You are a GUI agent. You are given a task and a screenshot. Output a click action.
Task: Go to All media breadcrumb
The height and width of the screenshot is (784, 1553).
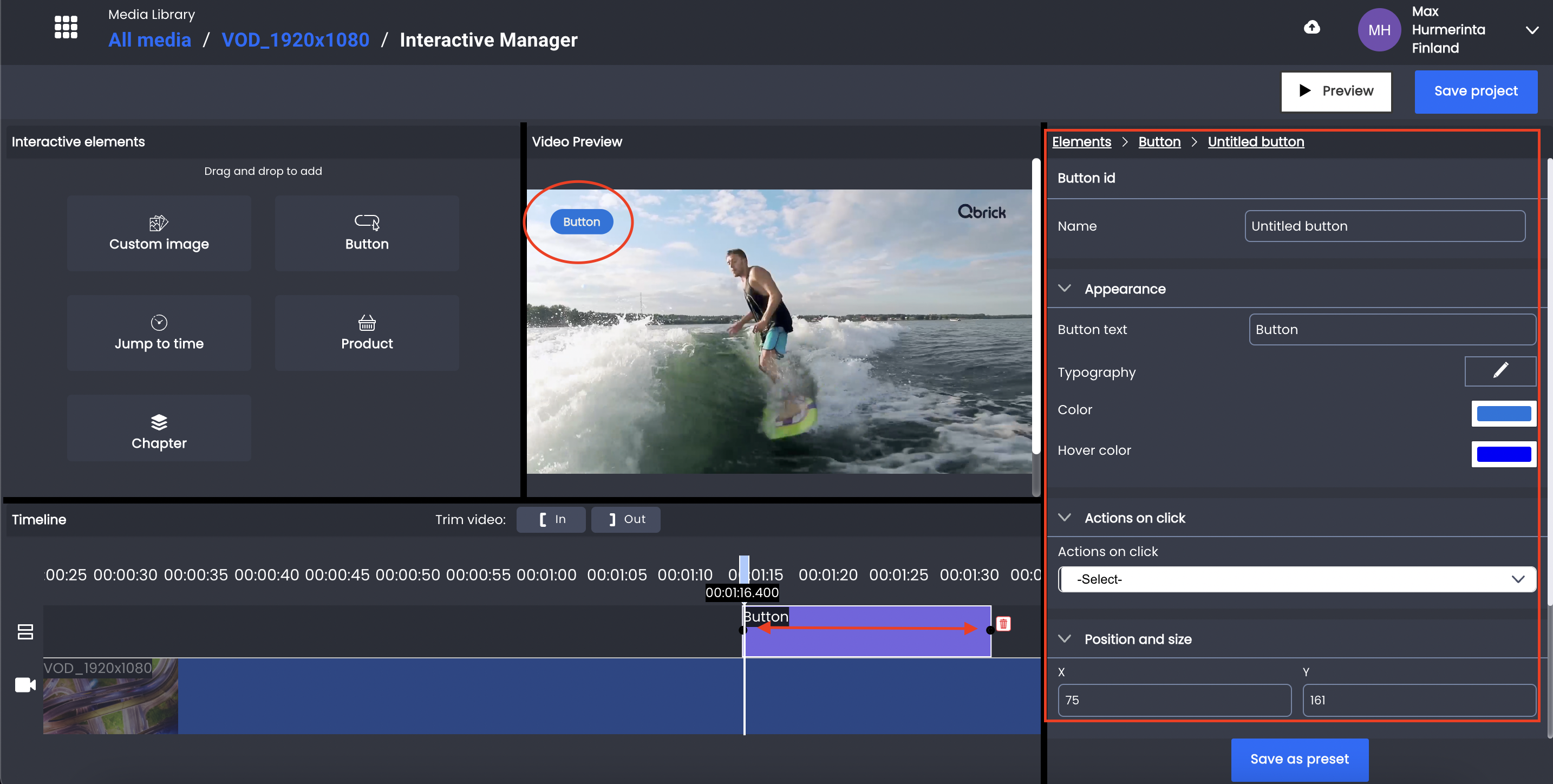pyautogui.click(x=149, y=40)
